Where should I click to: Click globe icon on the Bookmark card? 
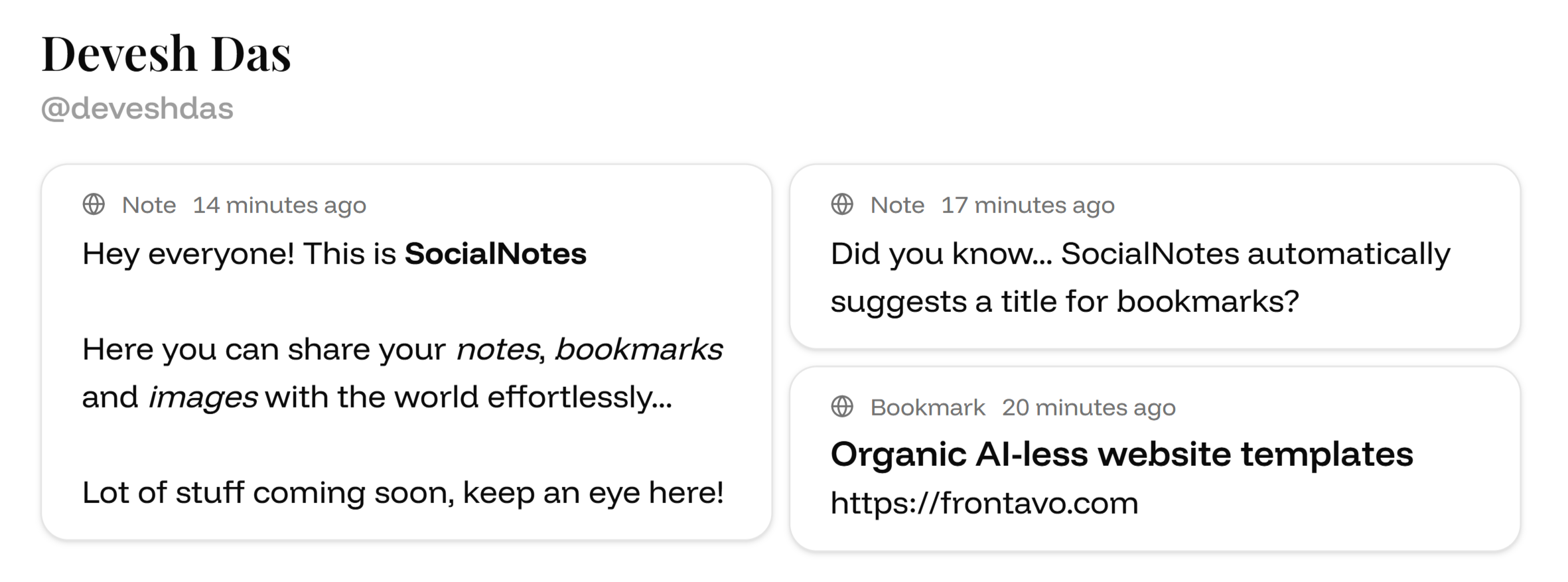(842, 407)
